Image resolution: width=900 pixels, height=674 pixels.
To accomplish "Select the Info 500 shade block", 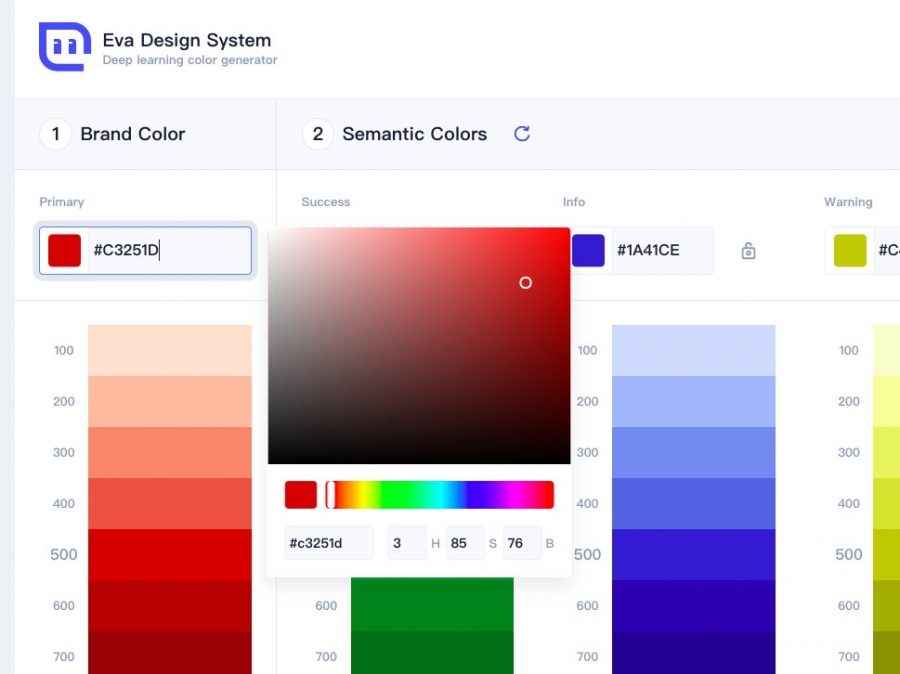I will [x=694, y=555].
